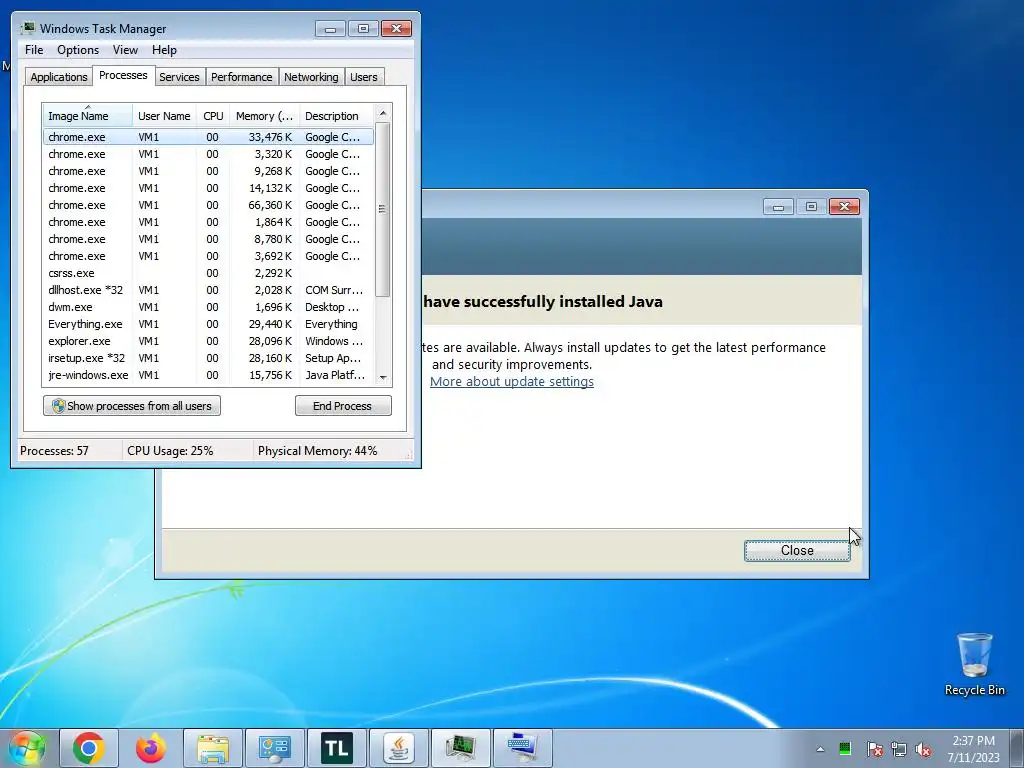This screenshot has height=768, width=1024.
Task: Switch to the Services tab
Action: [179, 77]
